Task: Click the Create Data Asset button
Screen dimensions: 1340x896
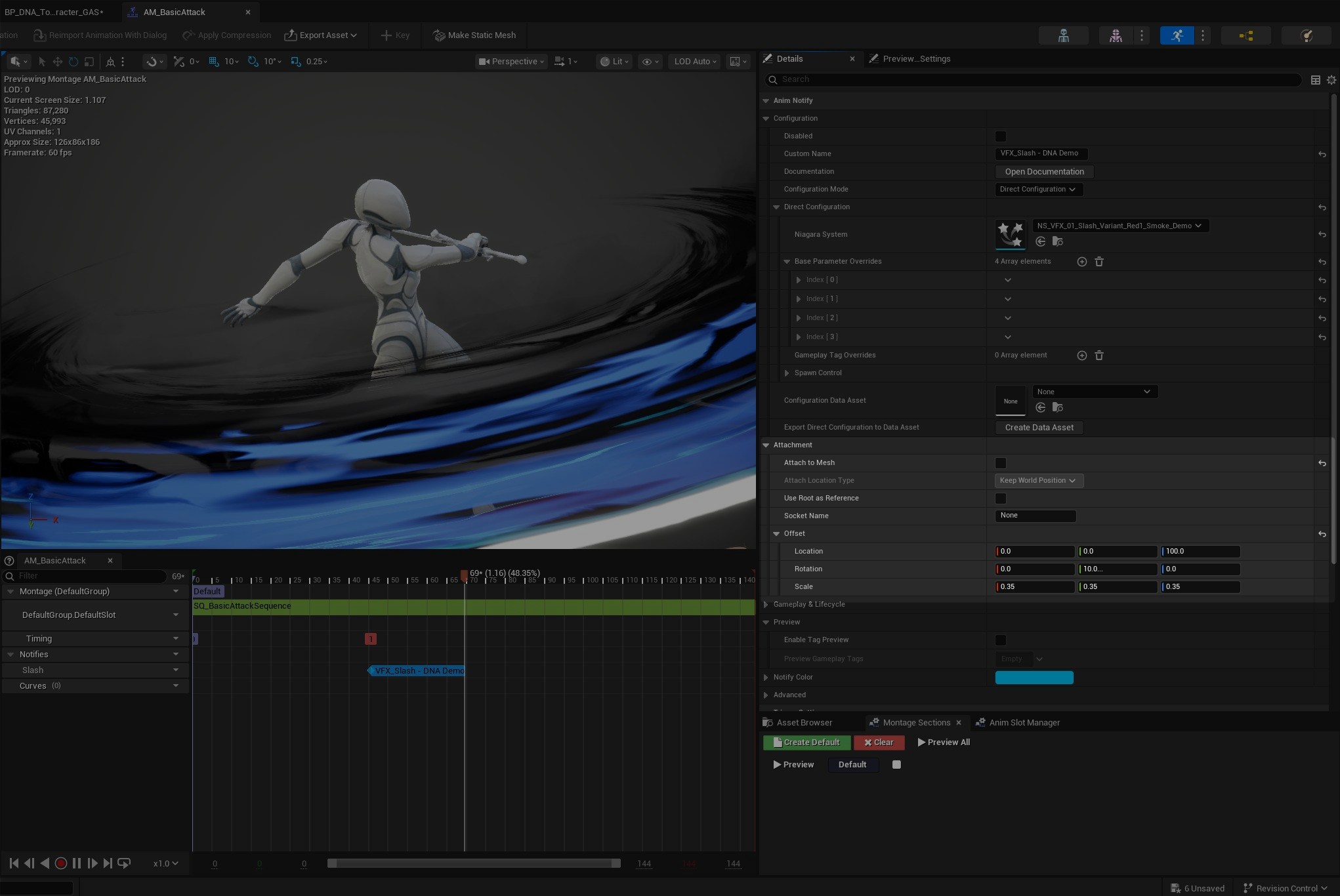Action: click(x=1039, y=428)
